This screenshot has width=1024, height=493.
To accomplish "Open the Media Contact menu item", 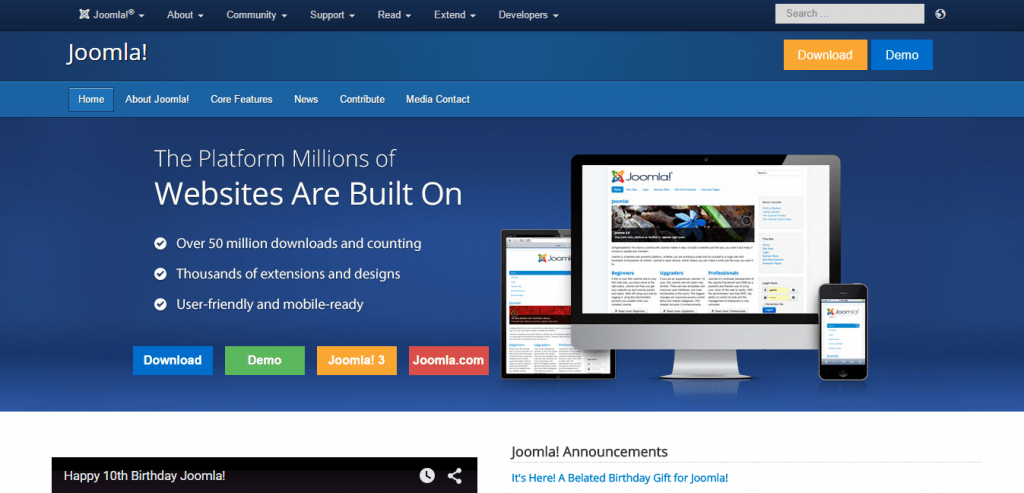I will click(x=438, y=99).
